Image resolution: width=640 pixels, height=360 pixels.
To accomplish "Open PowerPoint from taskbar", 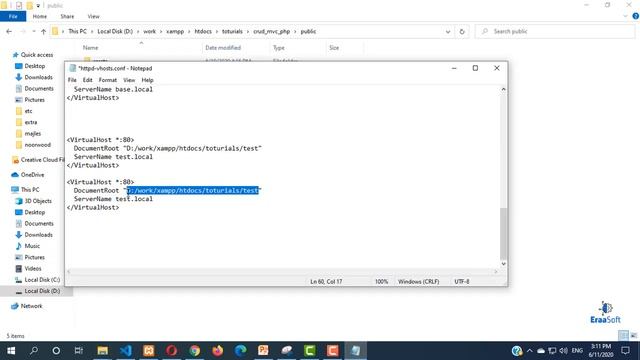I will click(263, 351).
